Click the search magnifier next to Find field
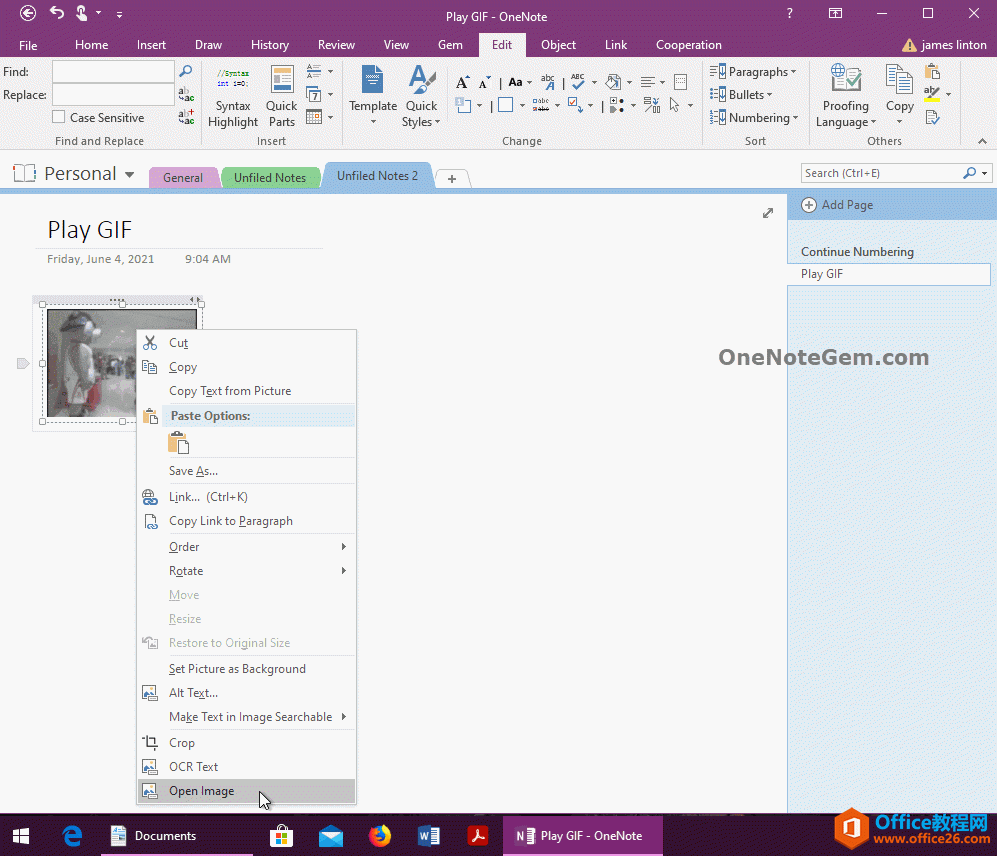Viewport: 997px width, 856px height. (186, 71)
